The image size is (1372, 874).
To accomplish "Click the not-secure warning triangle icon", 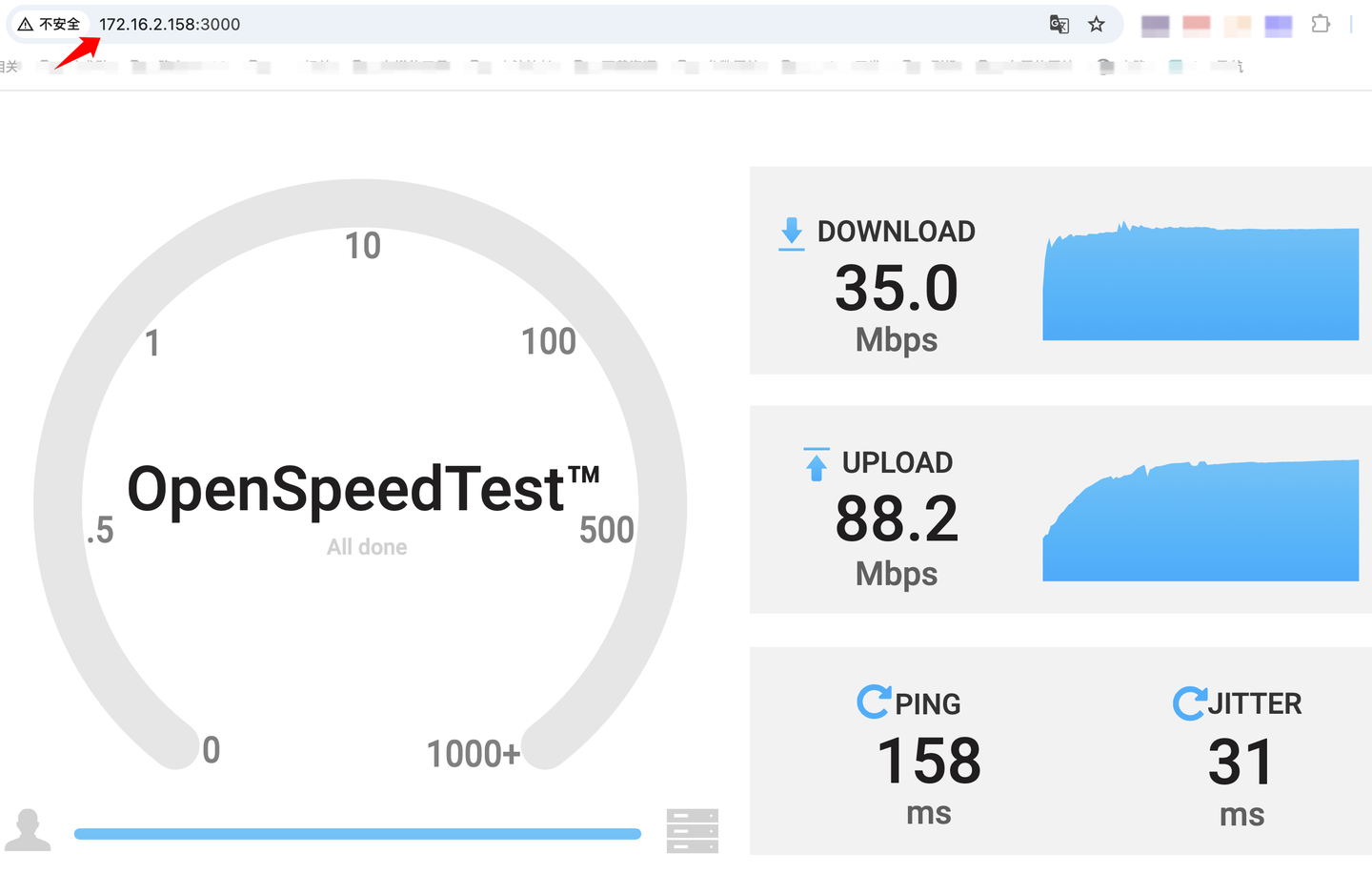I will (x=26, y=25).
